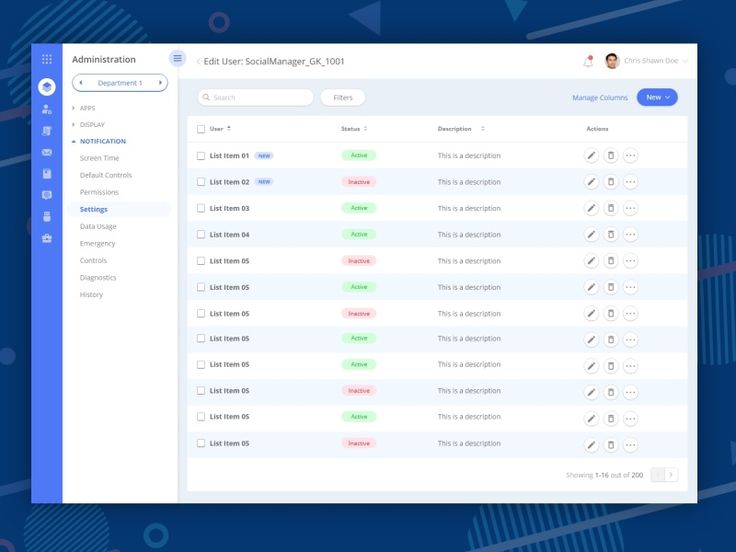Open the briefcase sidebar icon

pos(46,238)
